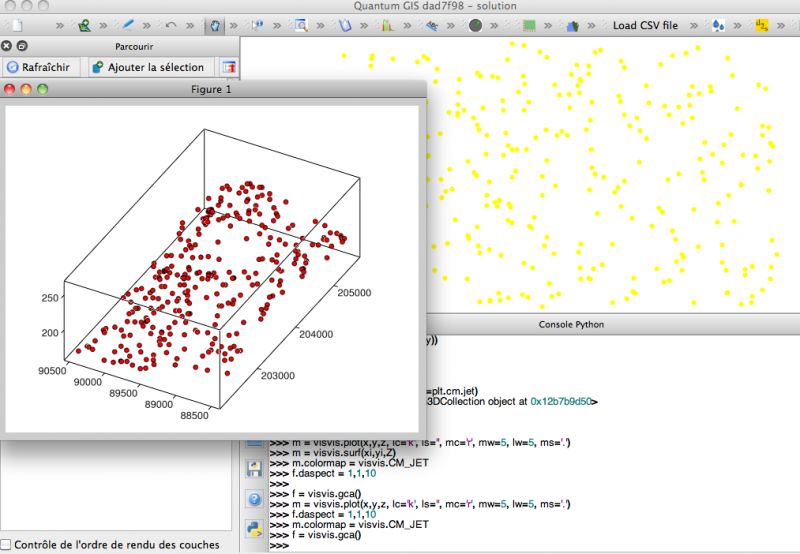Viewport: 800px width, 554px height.
Task: Click the undo arrow in the toolbar
Action: coord(171,25)
